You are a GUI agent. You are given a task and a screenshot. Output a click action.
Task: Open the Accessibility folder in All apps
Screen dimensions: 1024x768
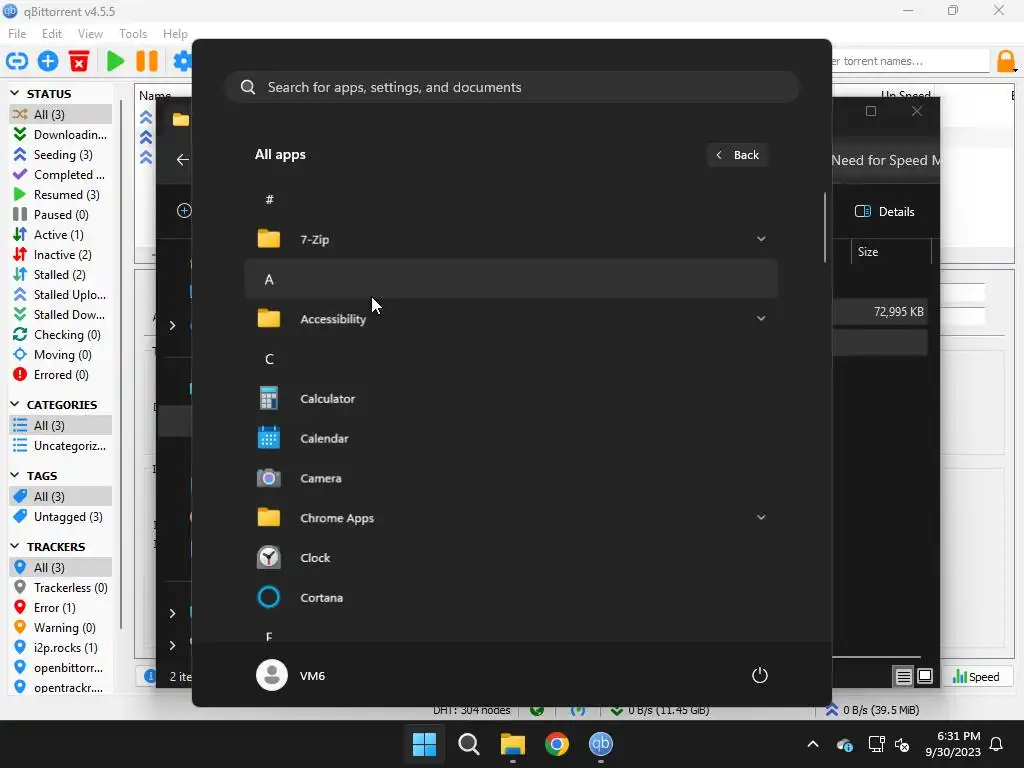pos(511,319)
